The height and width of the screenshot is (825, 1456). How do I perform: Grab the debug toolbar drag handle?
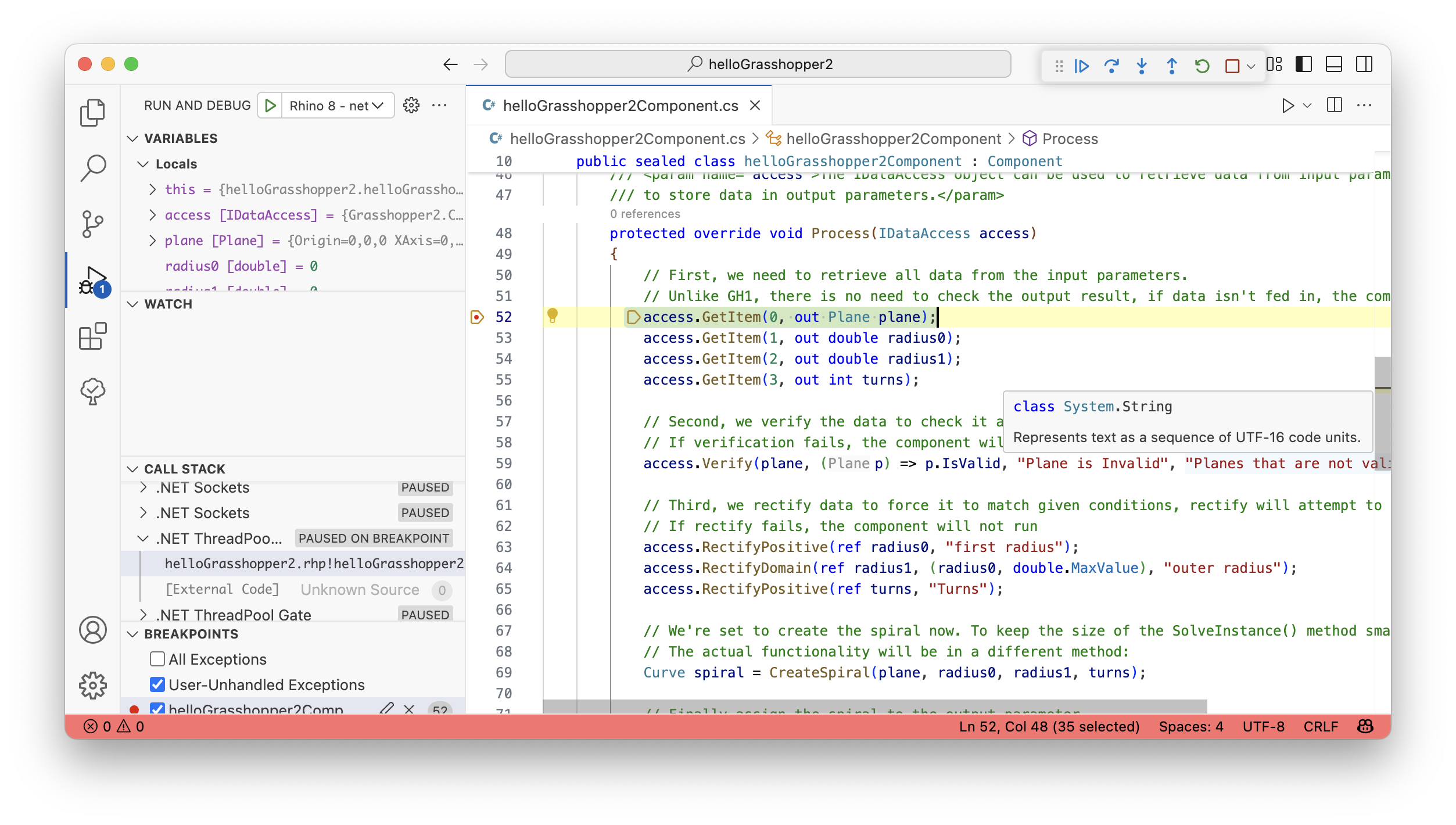pyautogui.click(x=1059, y=66)
